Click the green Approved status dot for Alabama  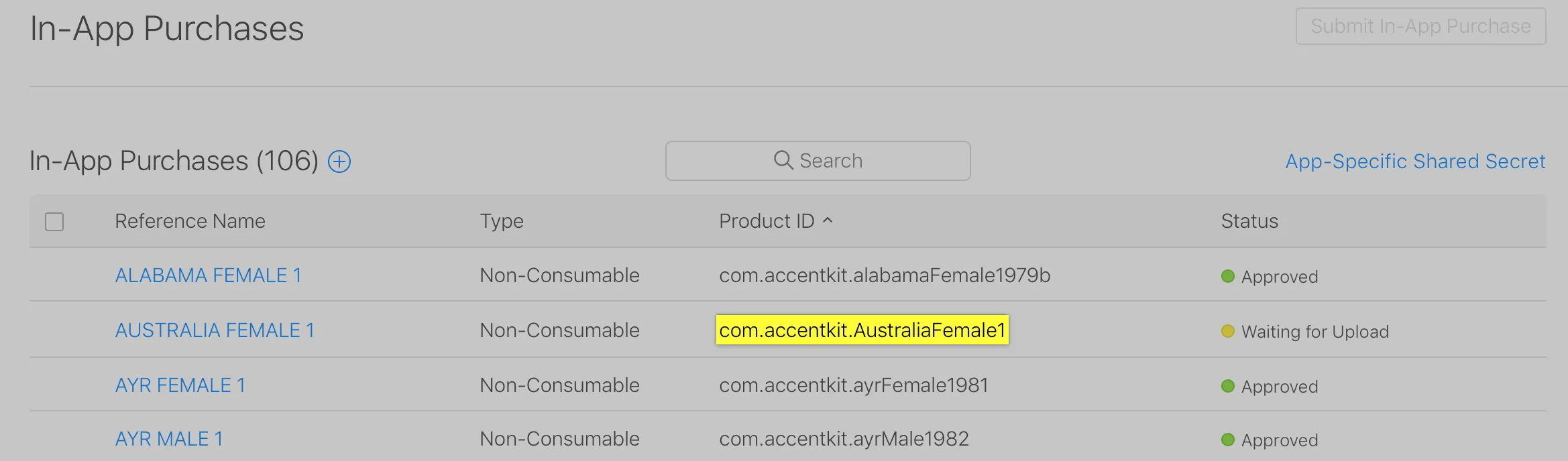1228,276
